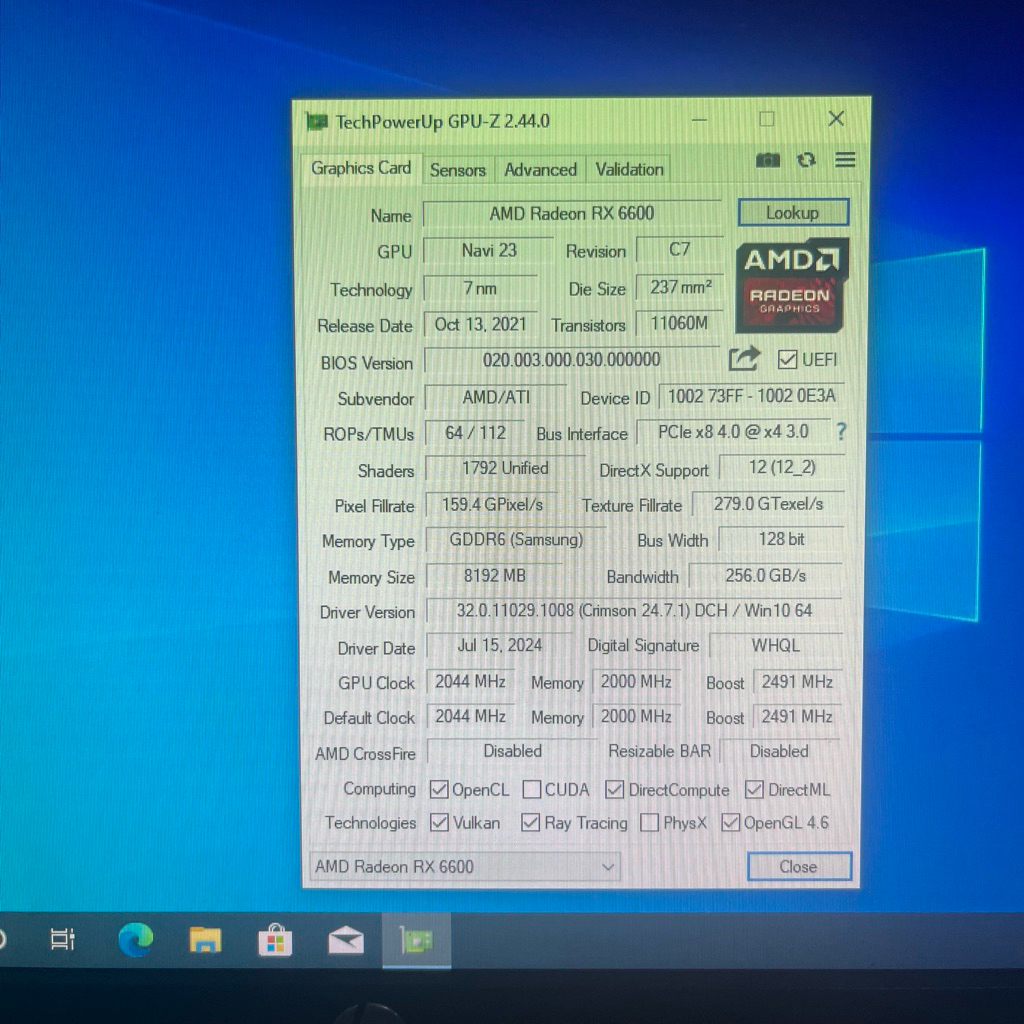Switch to the Sensors tab

click(x=458, y=170)
